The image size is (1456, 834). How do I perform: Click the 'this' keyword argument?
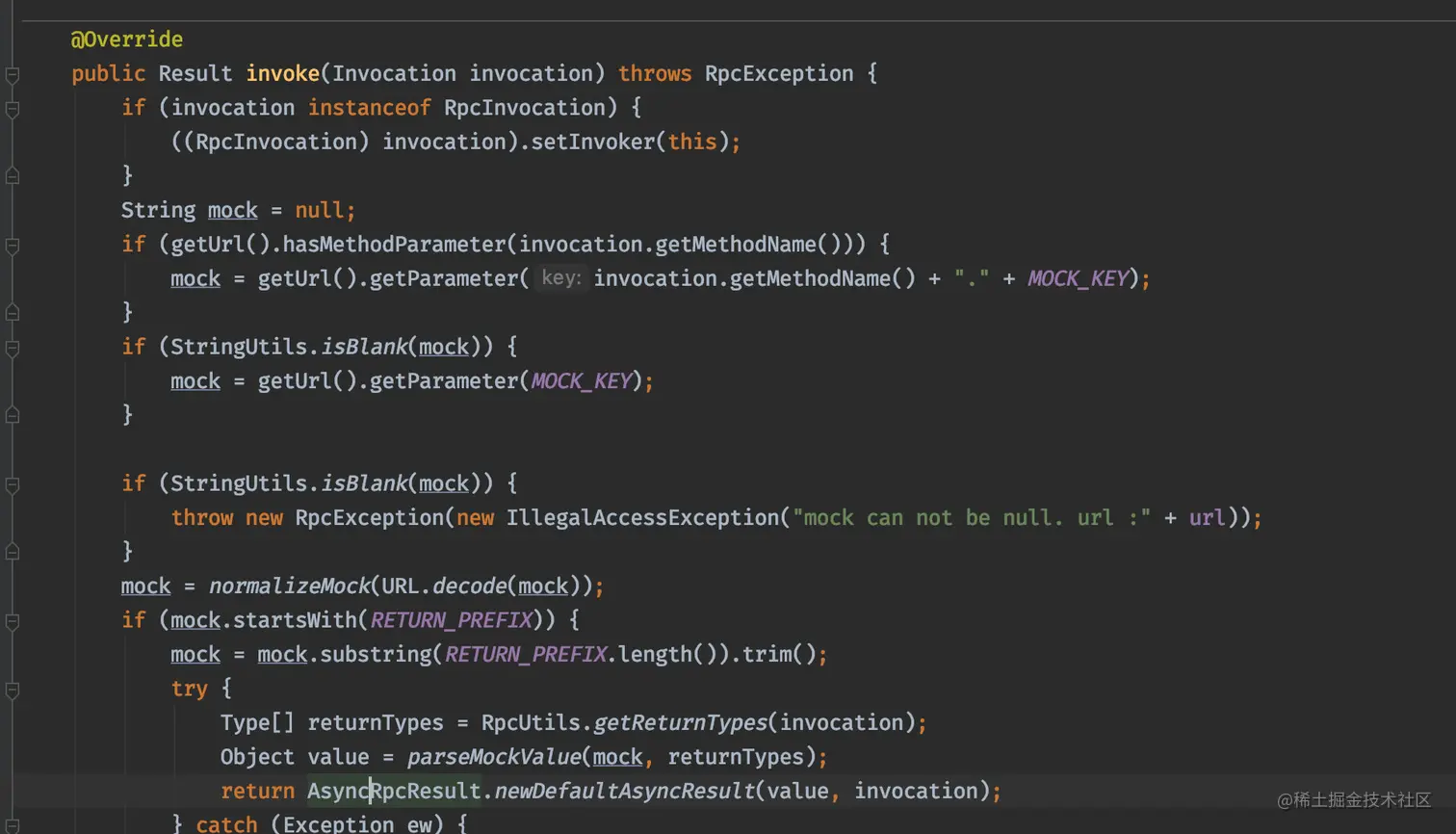(x=692, y=143)
